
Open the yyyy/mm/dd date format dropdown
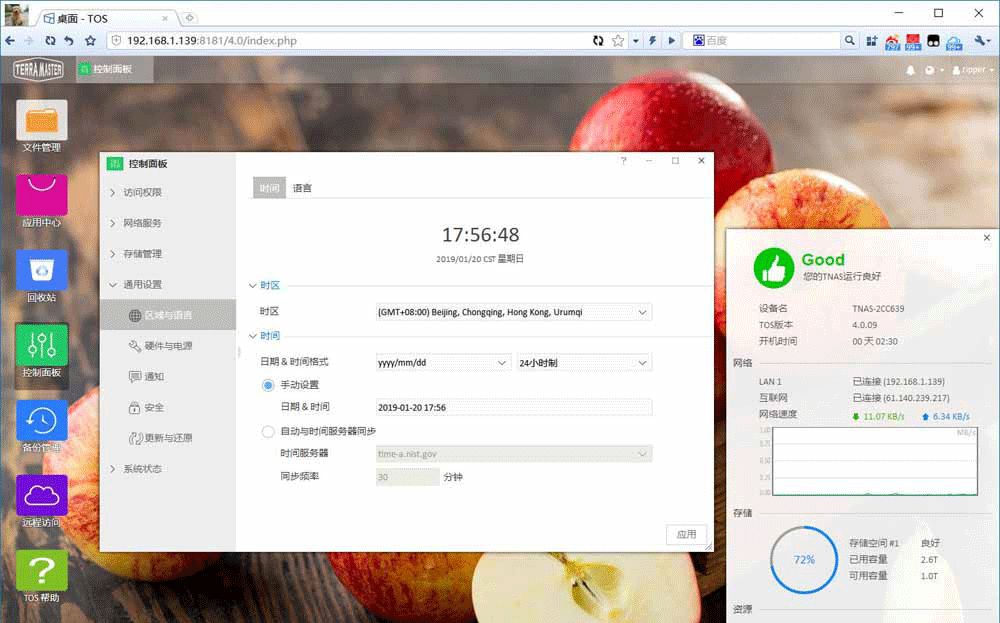coord(443,362)
